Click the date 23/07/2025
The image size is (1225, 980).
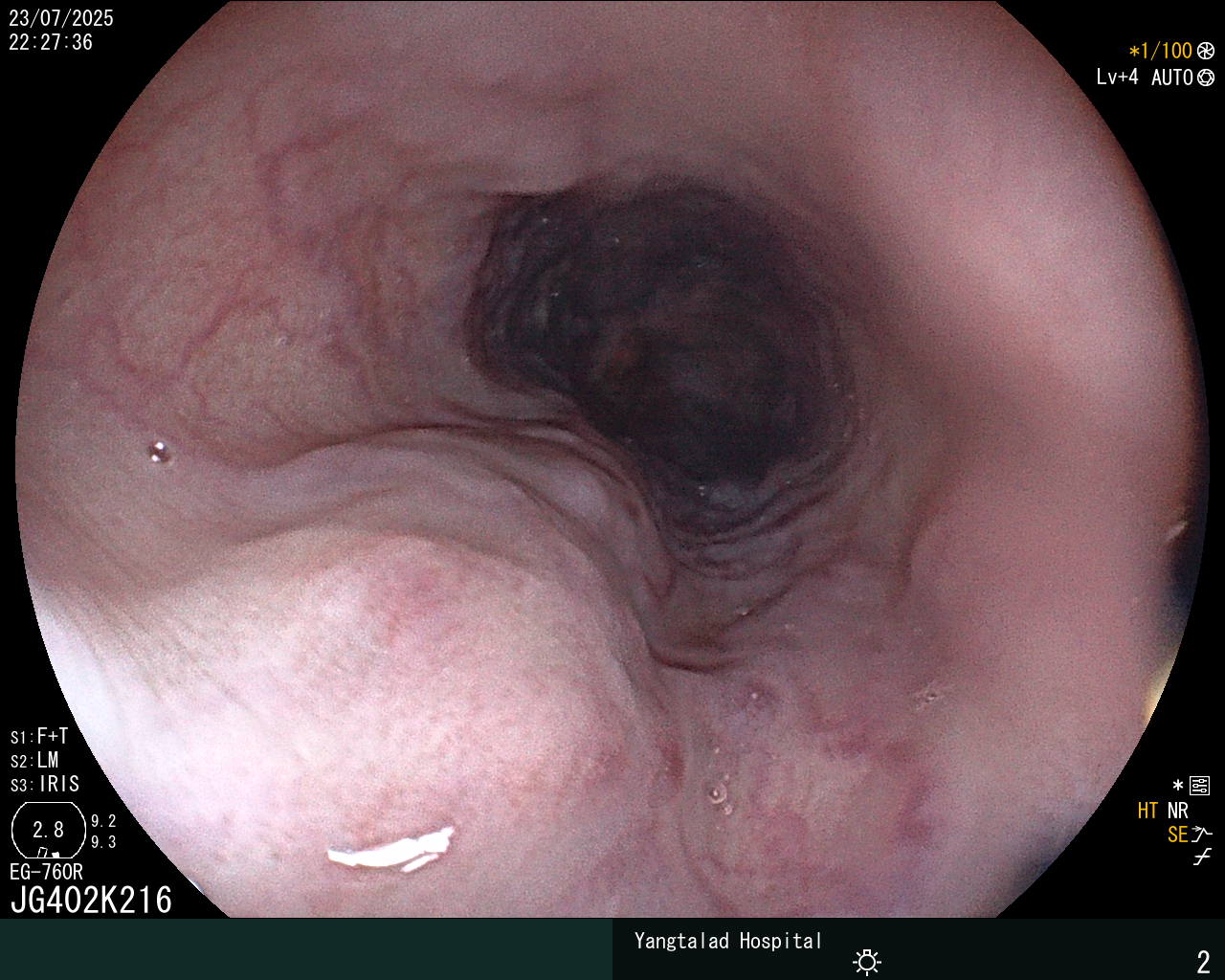coord(61,19)
